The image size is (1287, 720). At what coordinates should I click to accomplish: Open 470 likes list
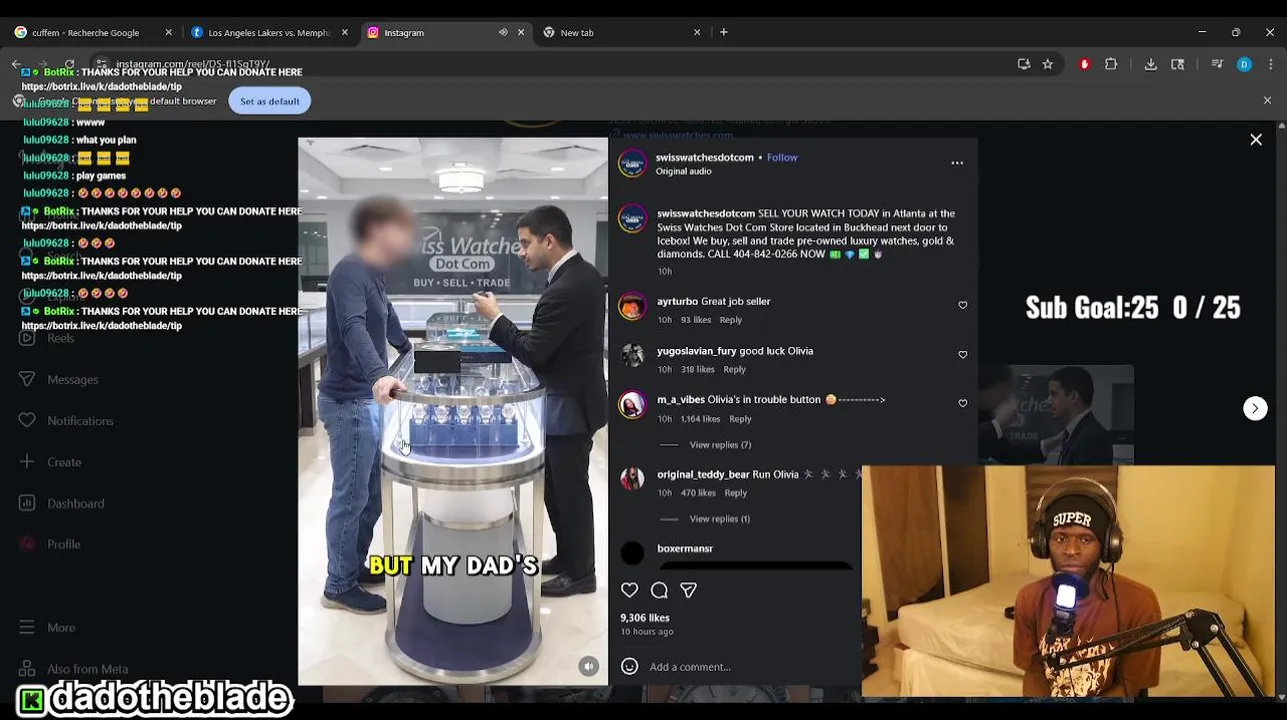coord(698,493)
